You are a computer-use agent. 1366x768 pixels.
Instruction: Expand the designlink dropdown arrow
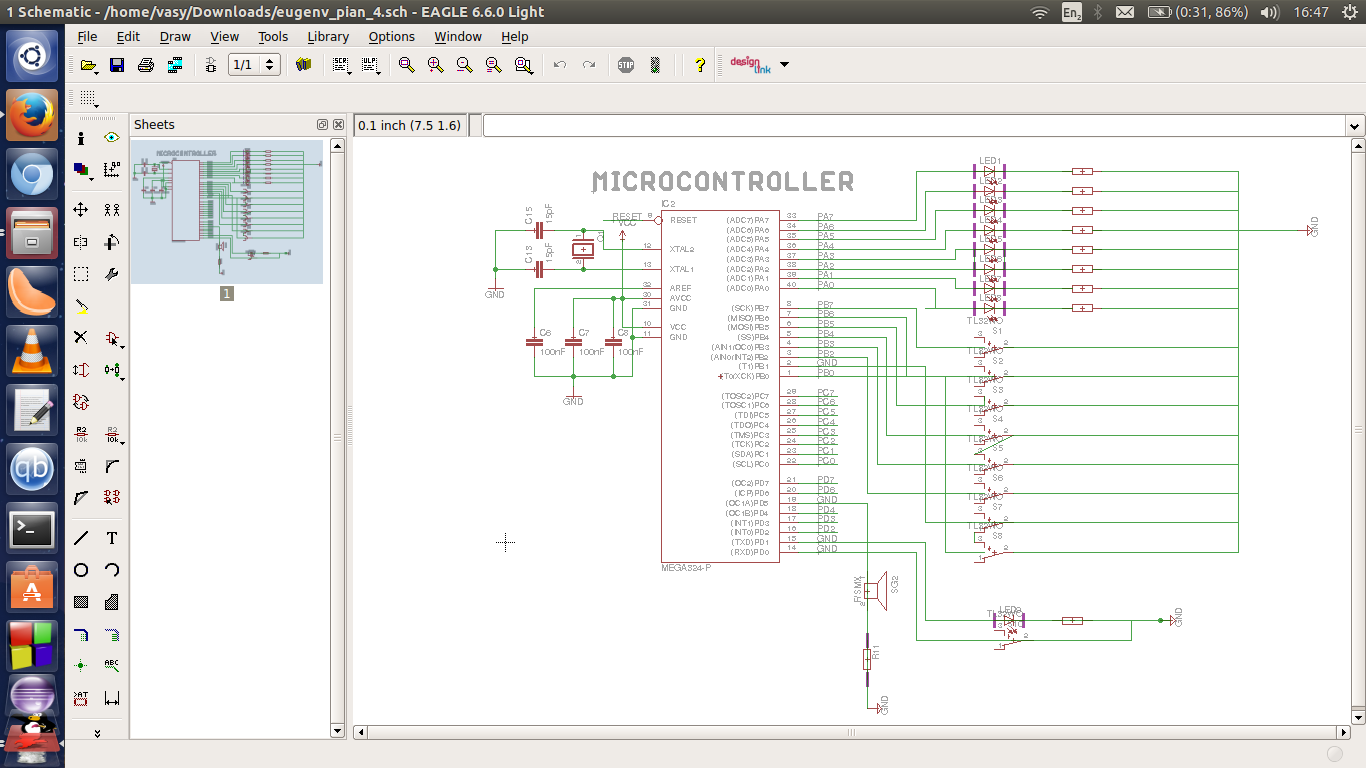(784, 65)
